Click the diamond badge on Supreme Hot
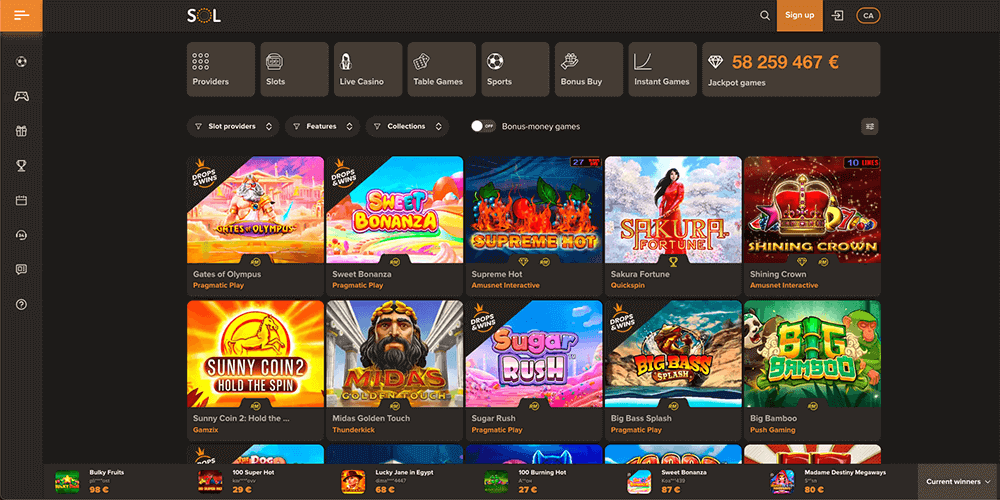1000x500 pixels. 524,261
